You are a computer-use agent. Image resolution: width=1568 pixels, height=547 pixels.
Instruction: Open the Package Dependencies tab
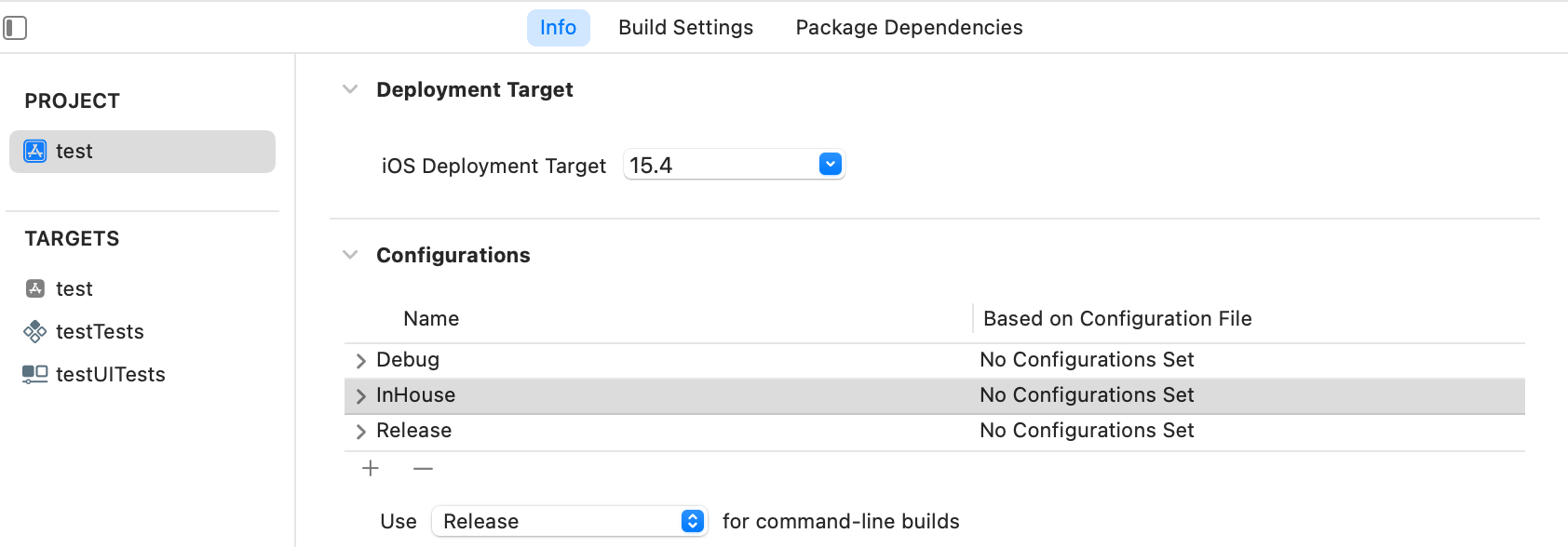coord(909,28)
